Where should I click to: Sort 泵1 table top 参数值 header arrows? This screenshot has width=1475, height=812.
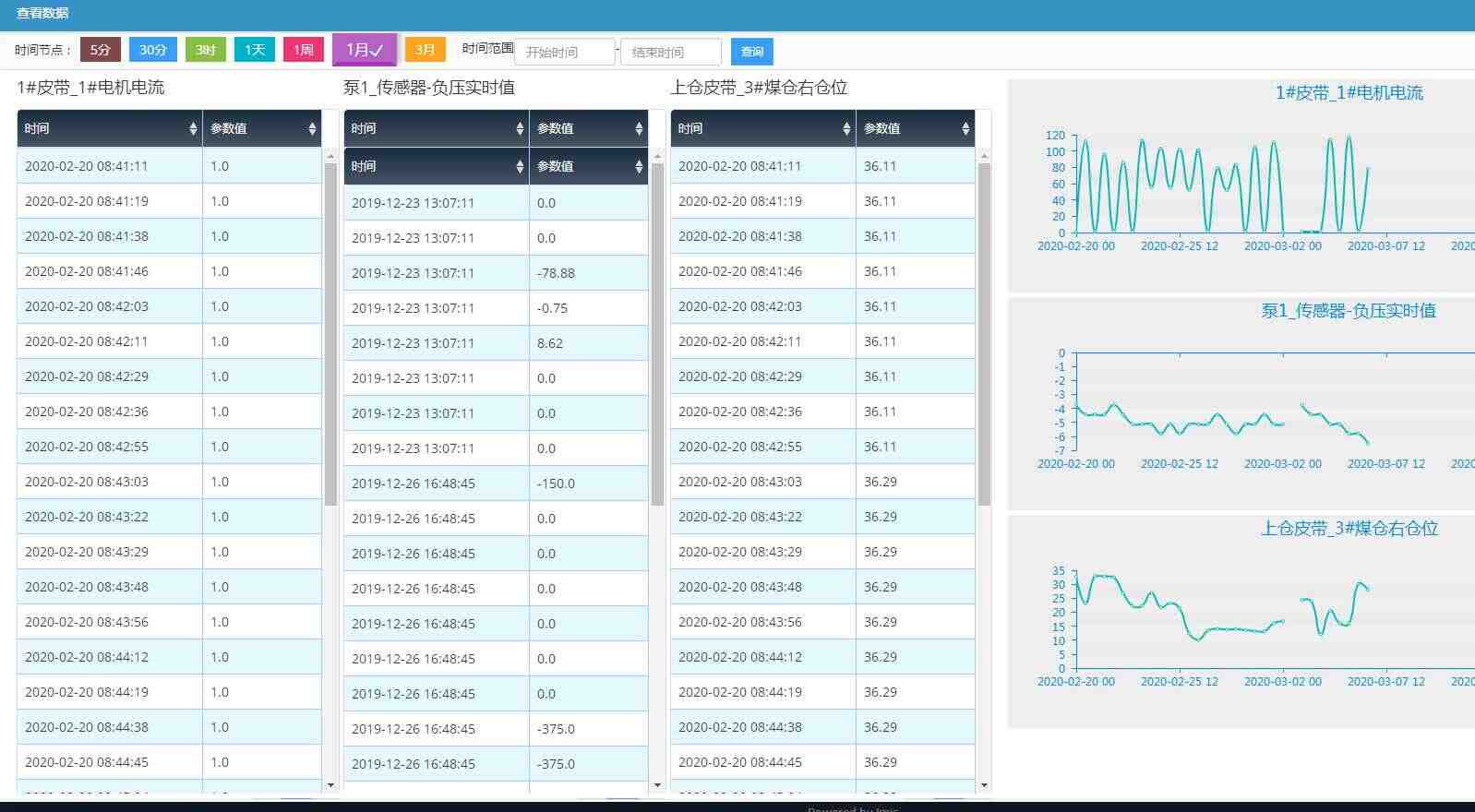pyautogui.click(x=639, y=129)
